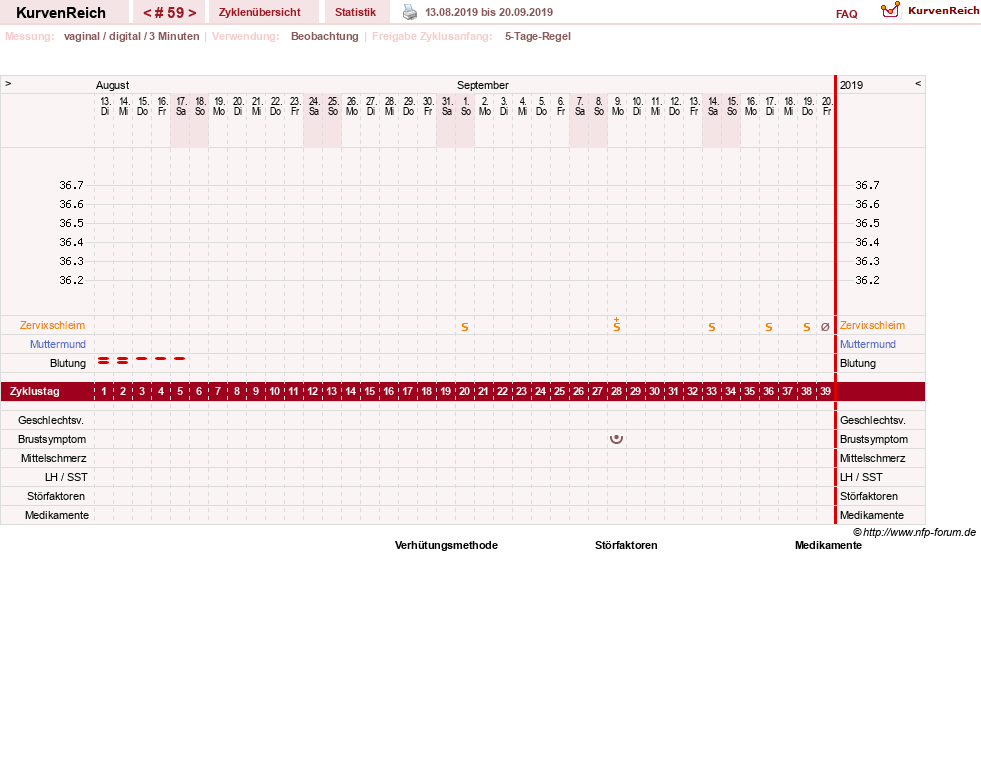Click the KurvenReich brand text link at top right
This screenshot has height=784, width=981.
943,11
